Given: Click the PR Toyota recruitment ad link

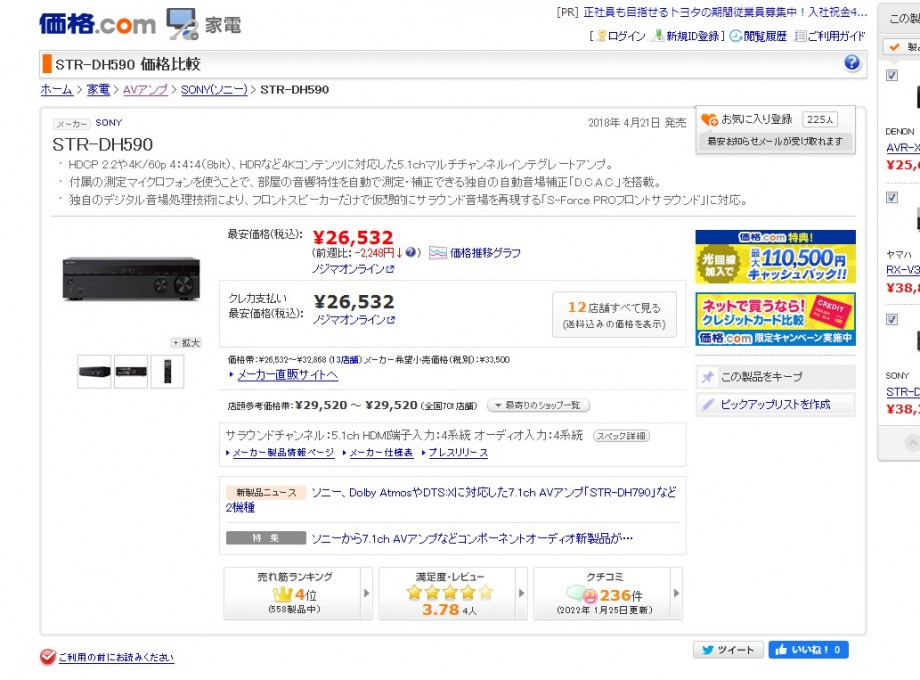Looking at the screenshot, I should [x=725, y=12].
